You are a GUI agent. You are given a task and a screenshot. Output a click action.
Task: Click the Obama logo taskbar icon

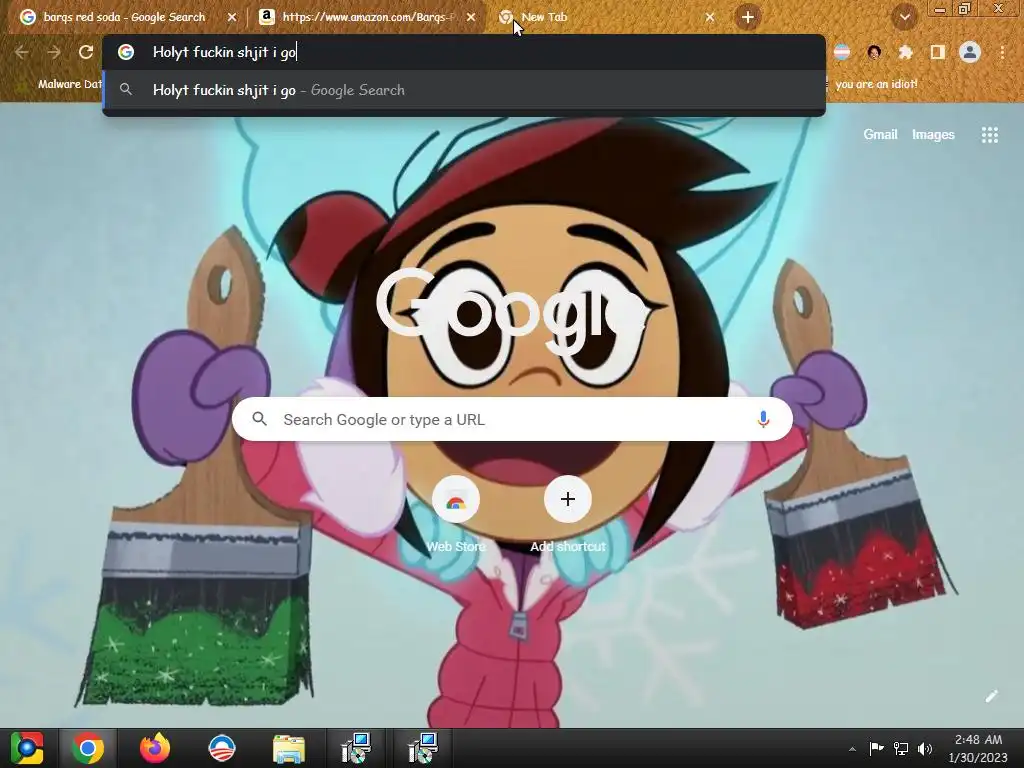click(x=221, y=748)
